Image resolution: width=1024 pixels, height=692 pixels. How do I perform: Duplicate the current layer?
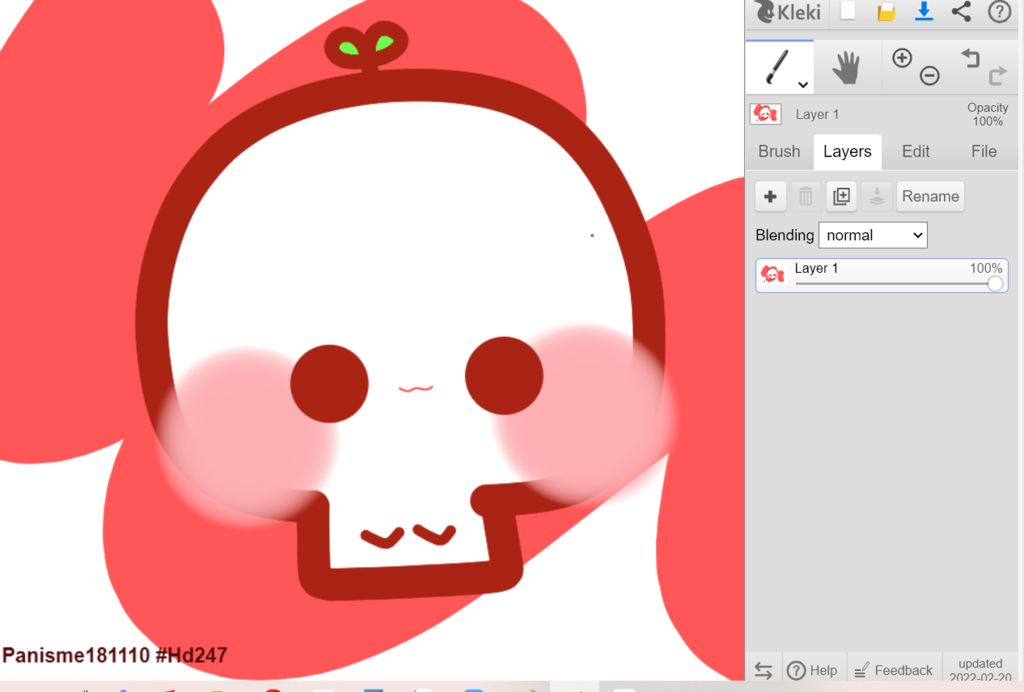(841, 197)
